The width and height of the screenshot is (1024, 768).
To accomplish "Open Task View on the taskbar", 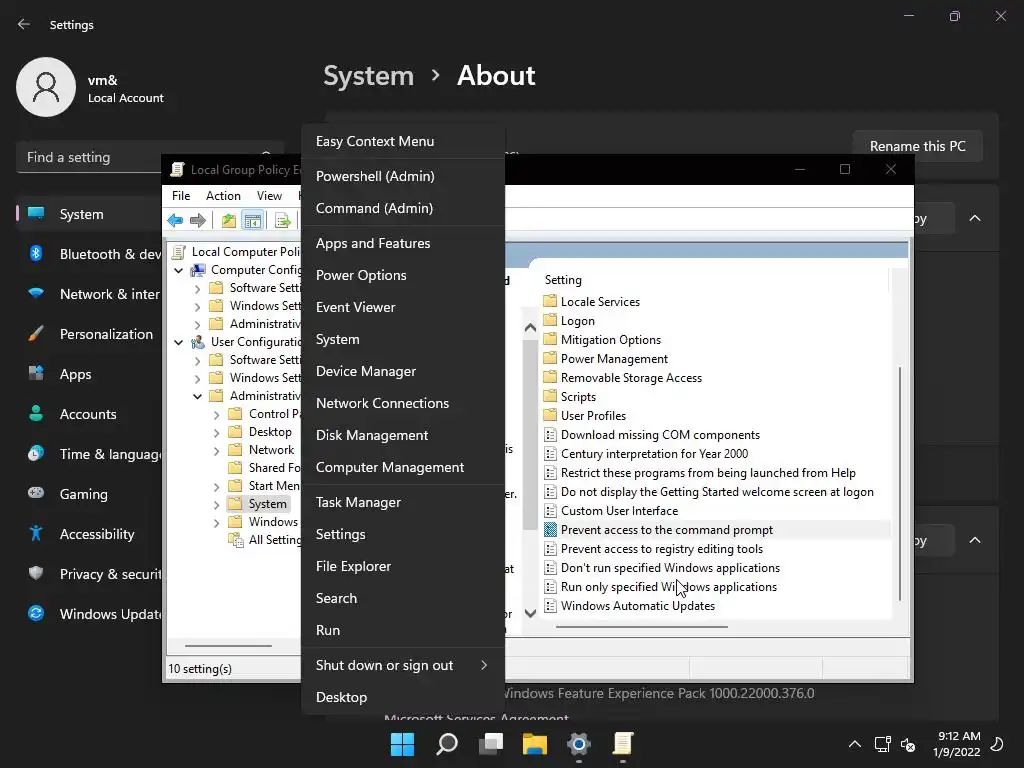I will tap(491, 744).
